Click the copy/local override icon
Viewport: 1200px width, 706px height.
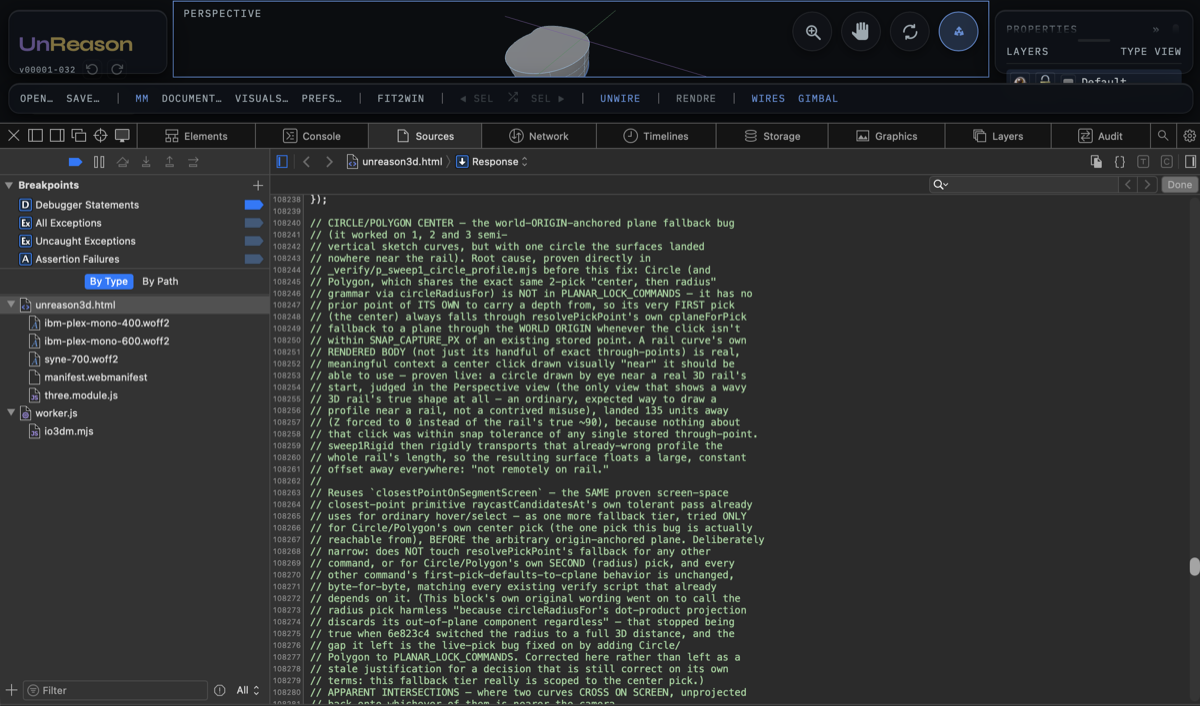[x=1097, y=161]
